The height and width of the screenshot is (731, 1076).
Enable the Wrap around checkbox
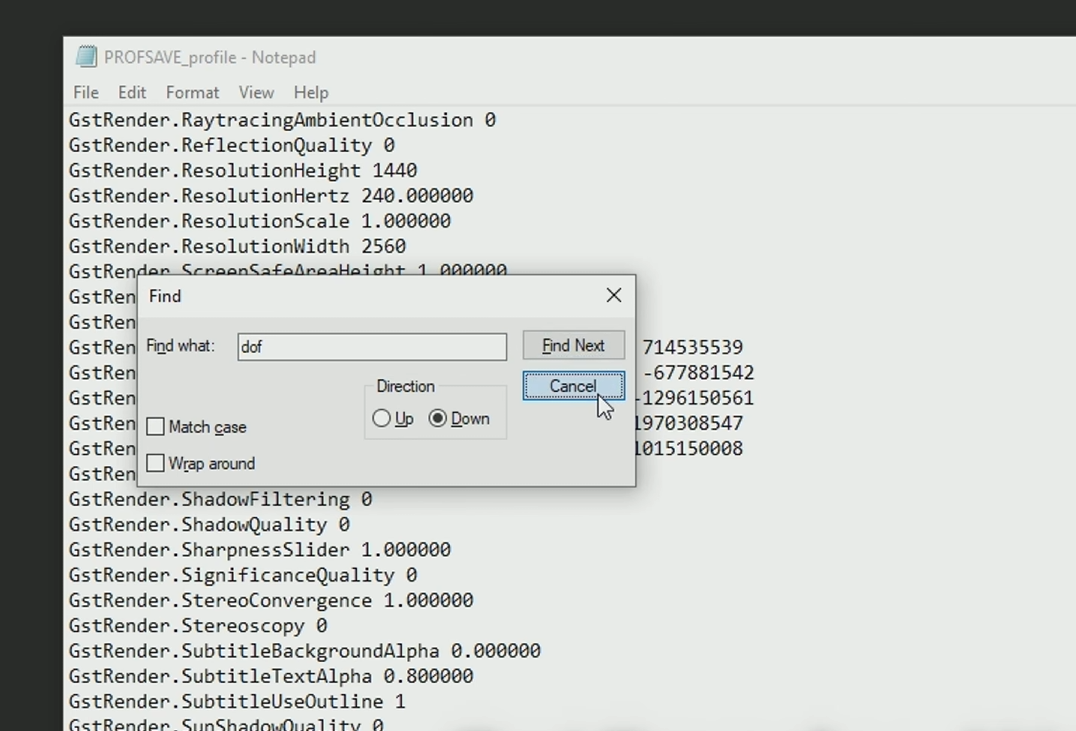tap(156, 463)
